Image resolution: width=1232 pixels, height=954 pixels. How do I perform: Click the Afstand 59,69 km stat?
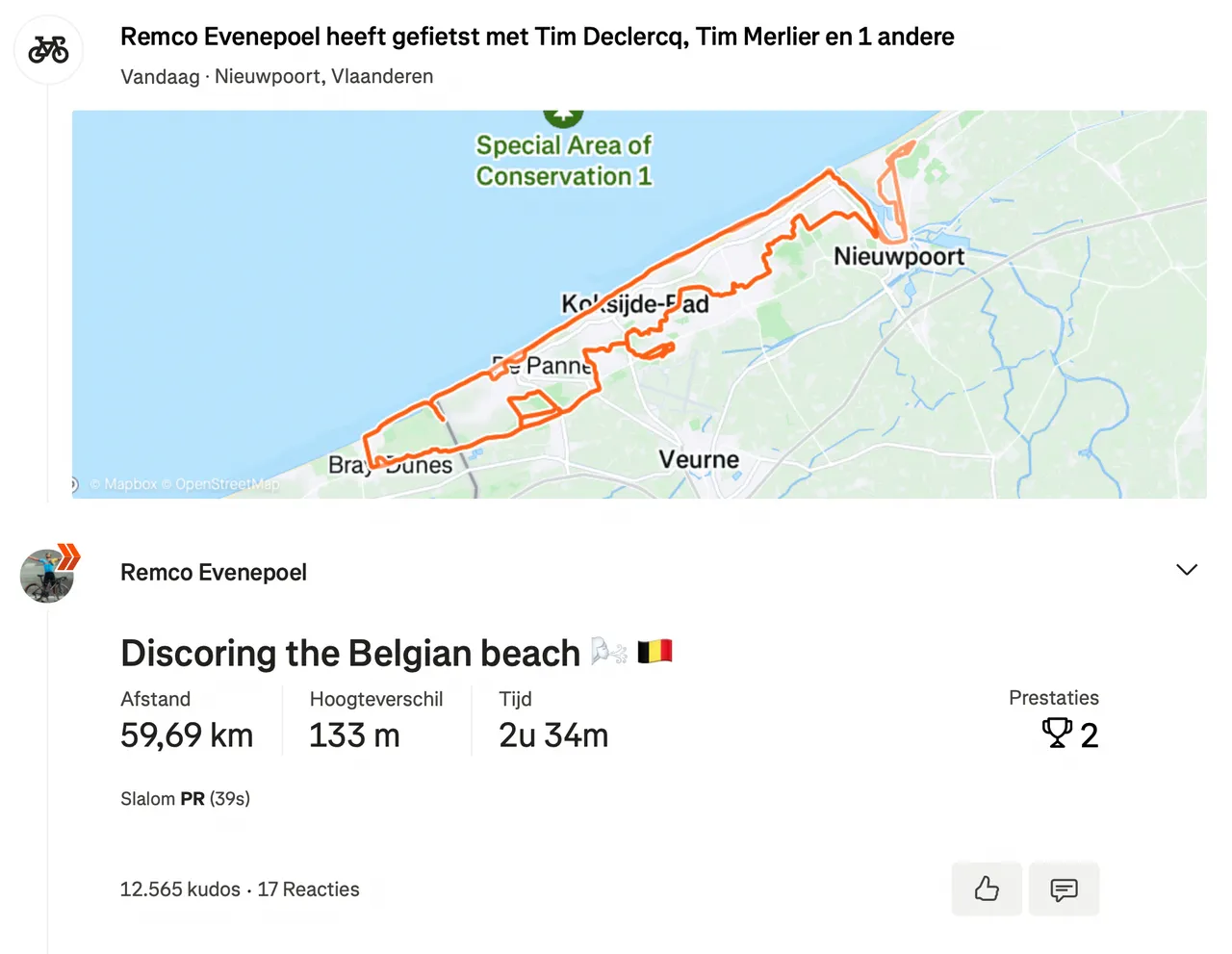[187, 721]
